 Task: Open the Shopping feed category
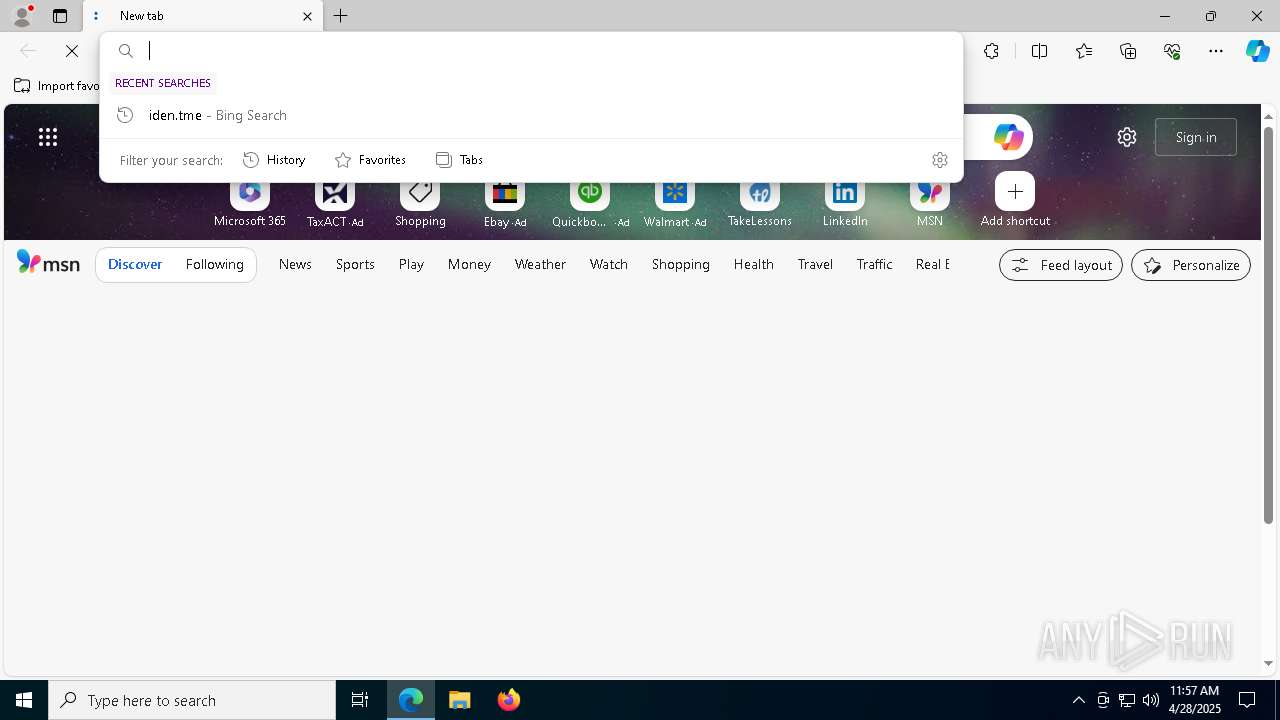point(681,264)
